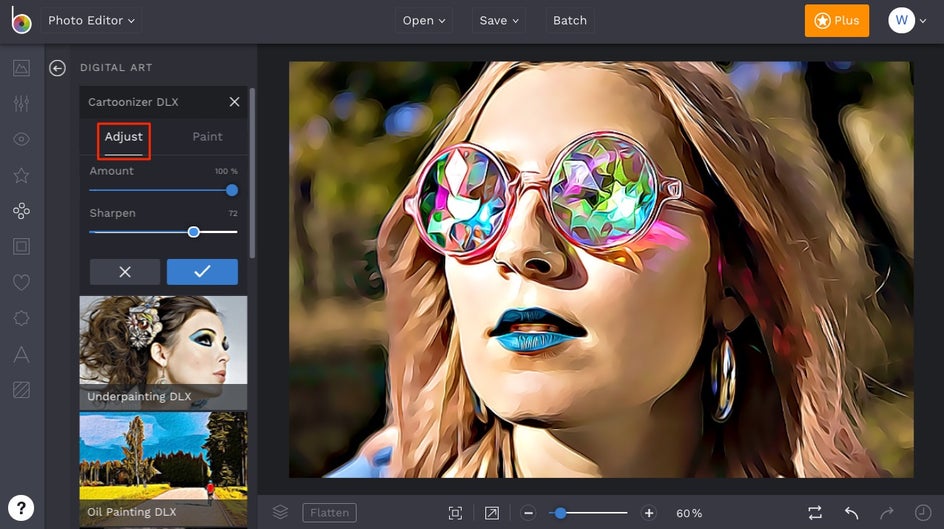Select the Effects star icon in sidebar
944x529 pixels.
21,175
